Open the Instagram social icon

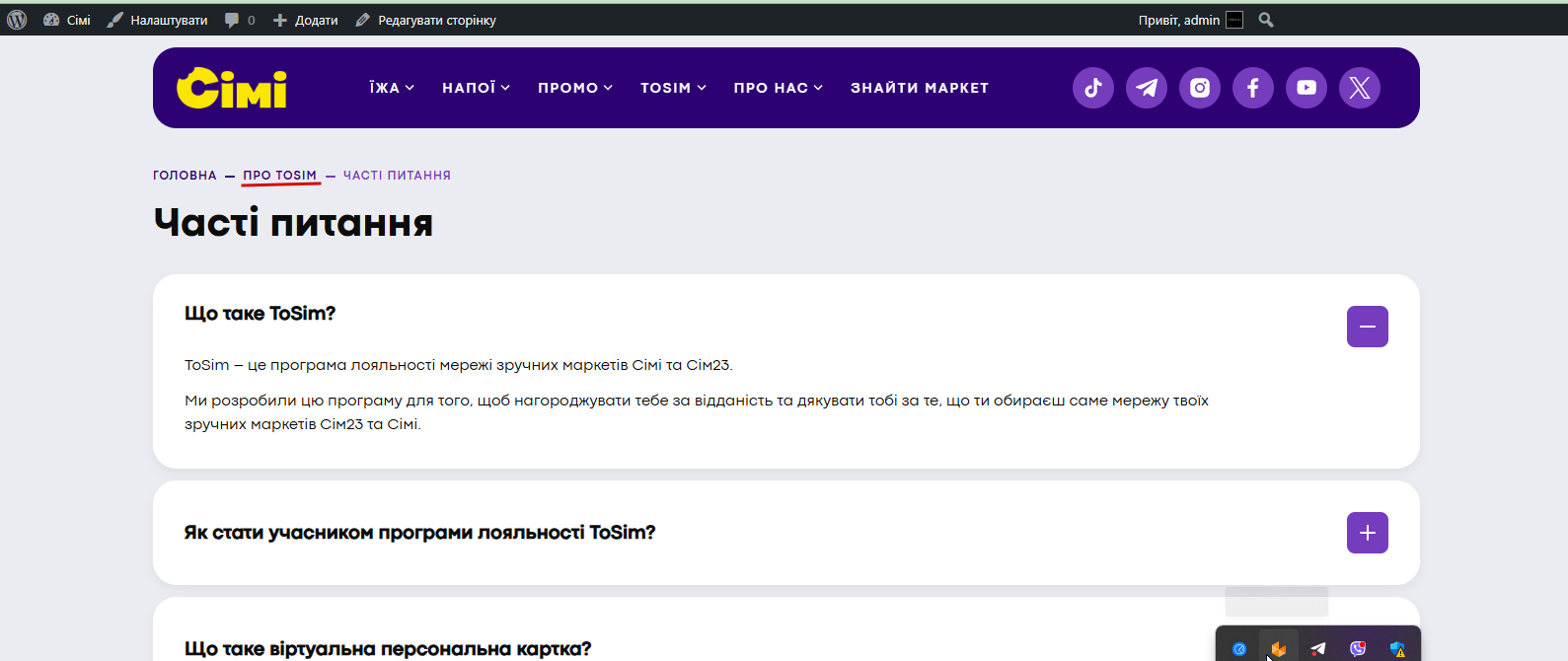(x=1200, y=88)
